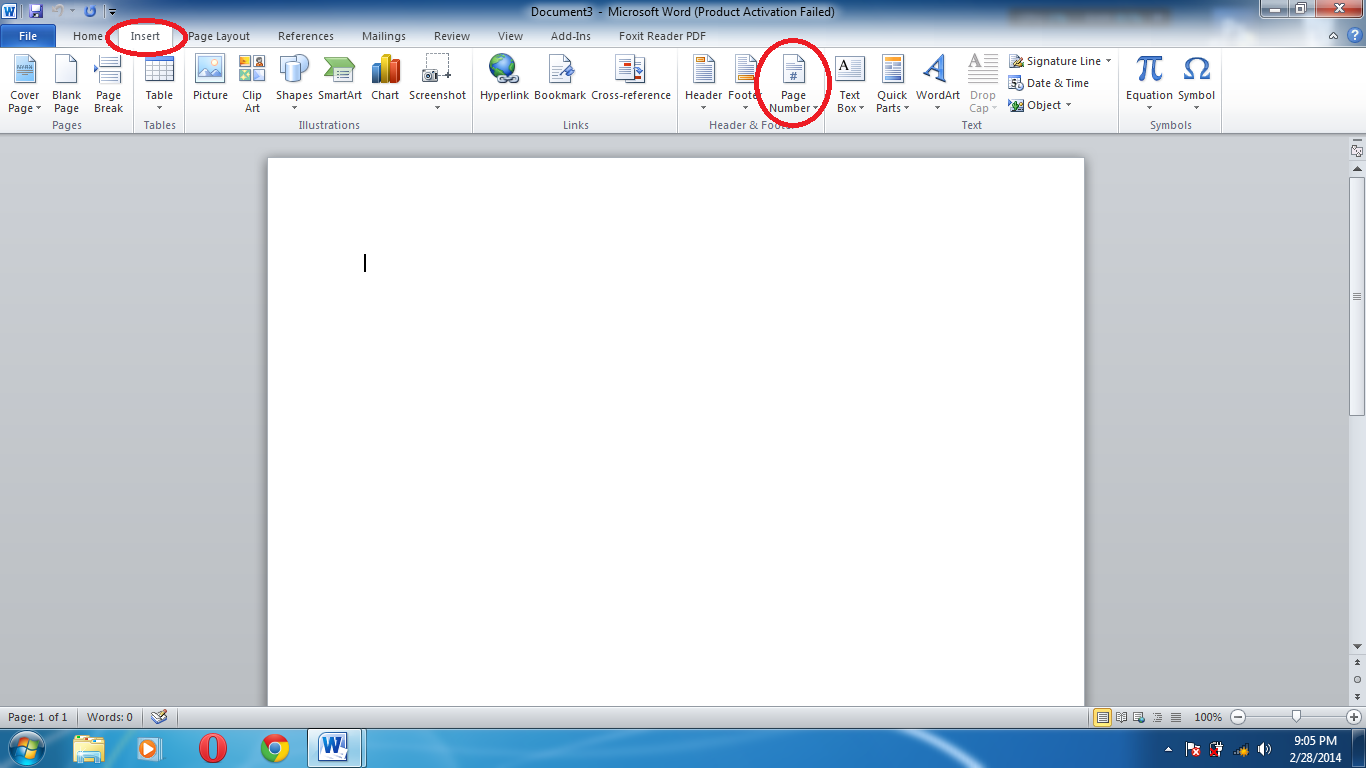
Task: Save the document from Quick Access Toolbar
Action: [36, 11]
